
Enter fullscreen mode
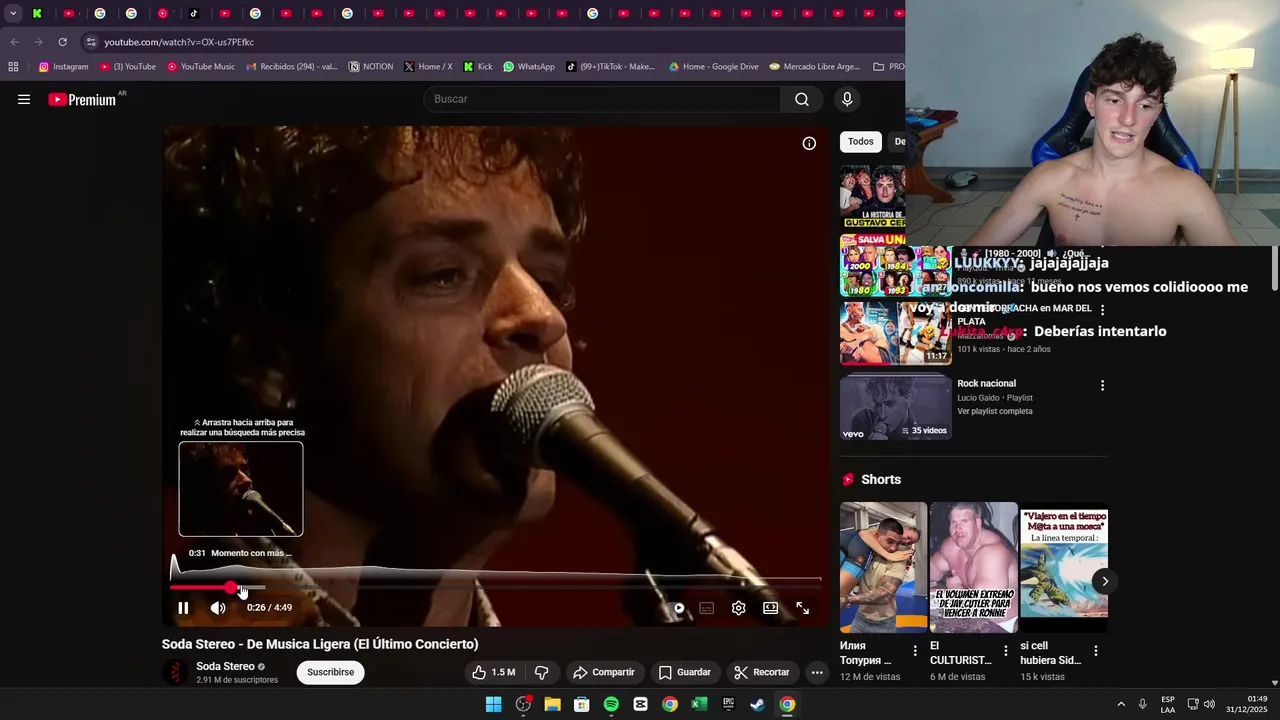[802, 608]
